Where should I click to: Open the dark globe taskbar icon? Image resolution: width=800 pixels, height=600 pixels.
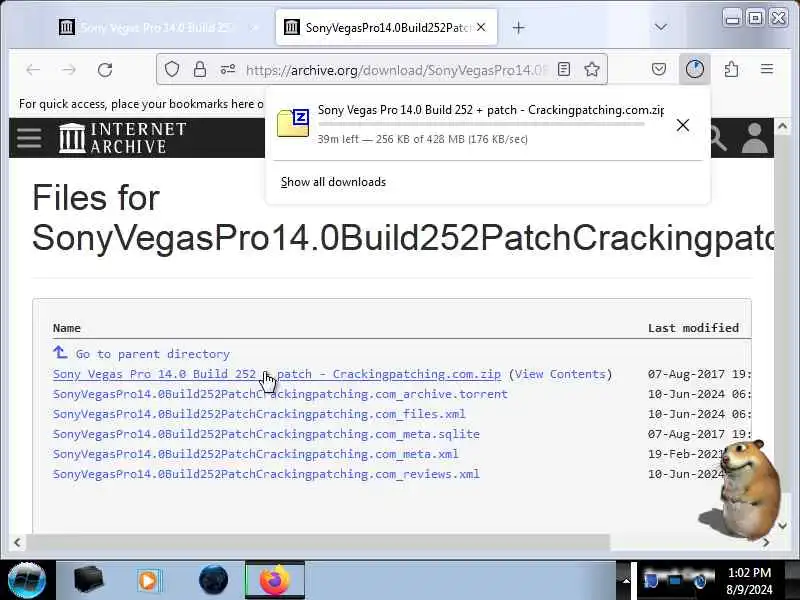(213, 580)
